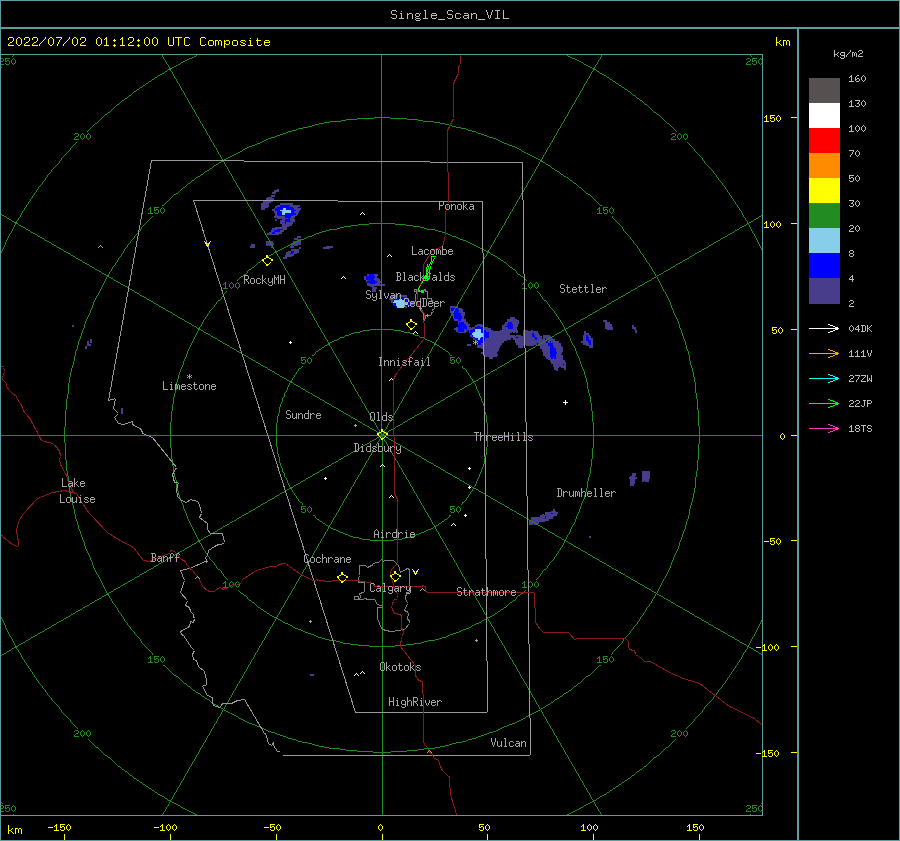Click the yellow diamond marker inside Calgary

tap(395, 576)
